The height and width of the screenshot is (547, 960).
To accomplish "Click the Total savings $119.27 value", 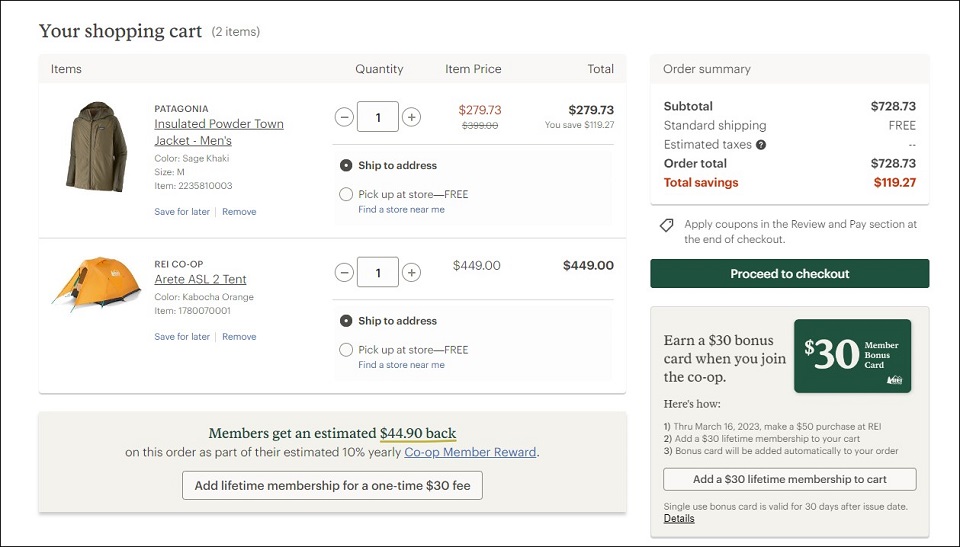I will tap(894, 183).
